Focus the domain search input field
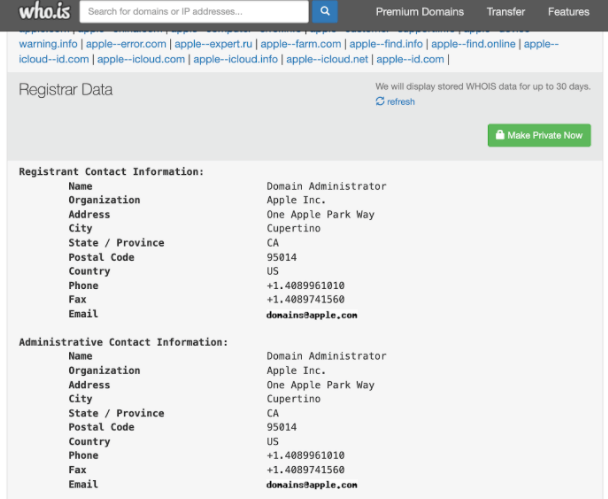The height and width of the screenshot is (499, 608). (194, 12)
